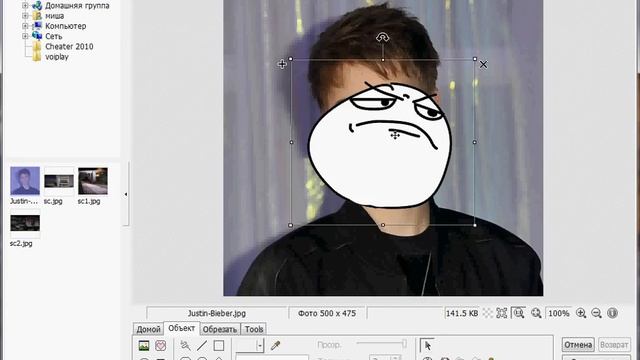Select the rectangle shape tool
This screenshot has width=640, height=360.
click(x=219, y=345)
